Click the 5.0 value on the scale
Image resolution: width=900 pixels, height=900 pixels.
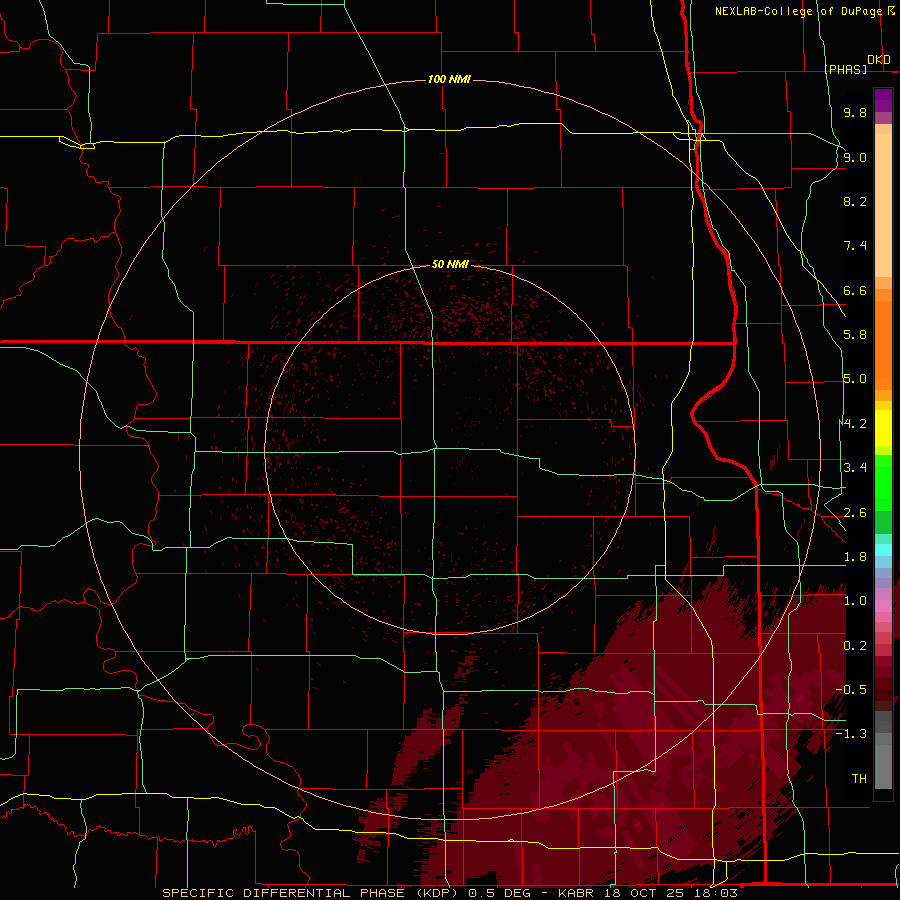855,379
